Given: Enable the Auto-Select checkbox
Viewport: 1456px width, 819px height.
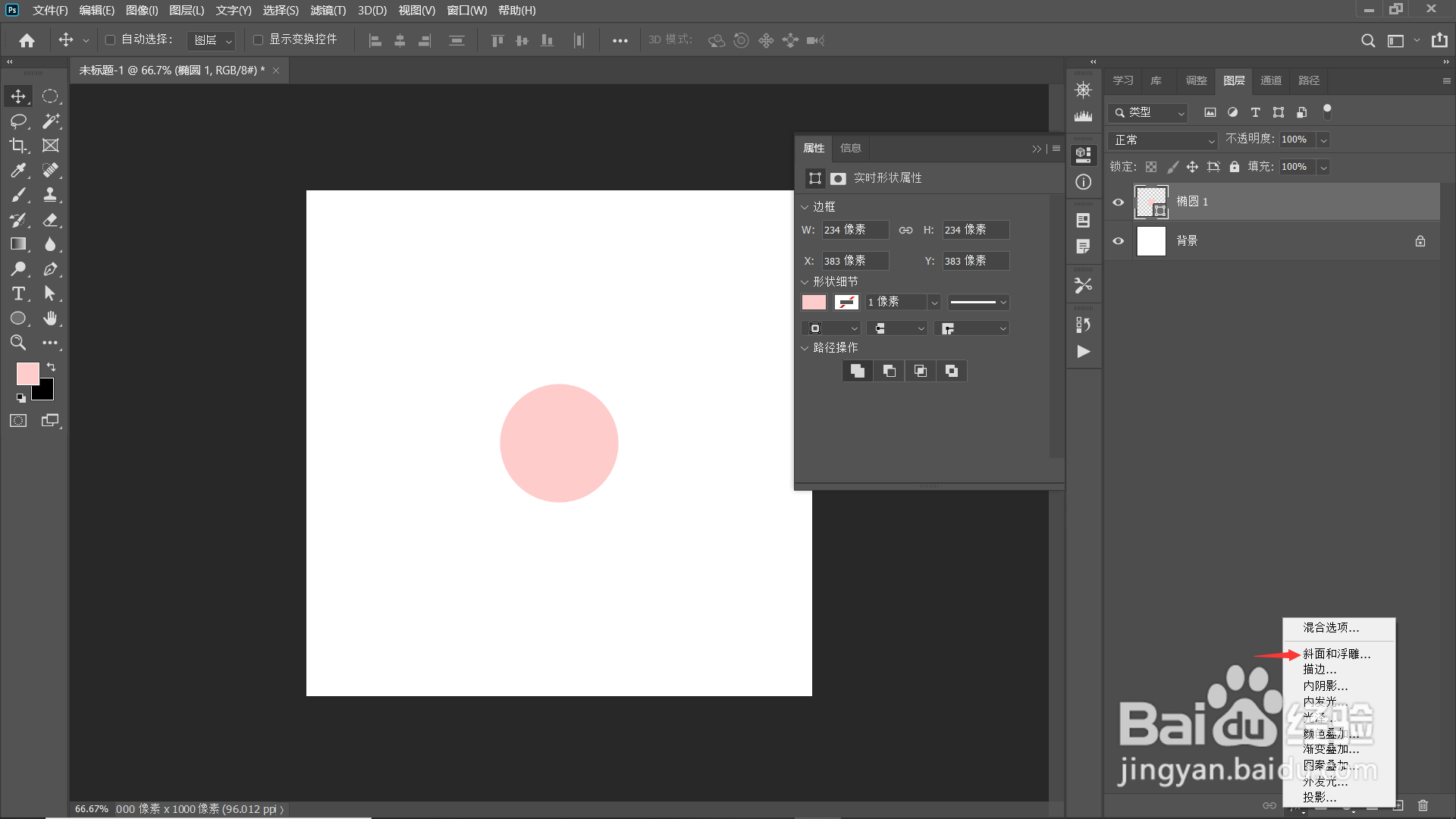Looking at the screenshot, I should pos(110,39).
